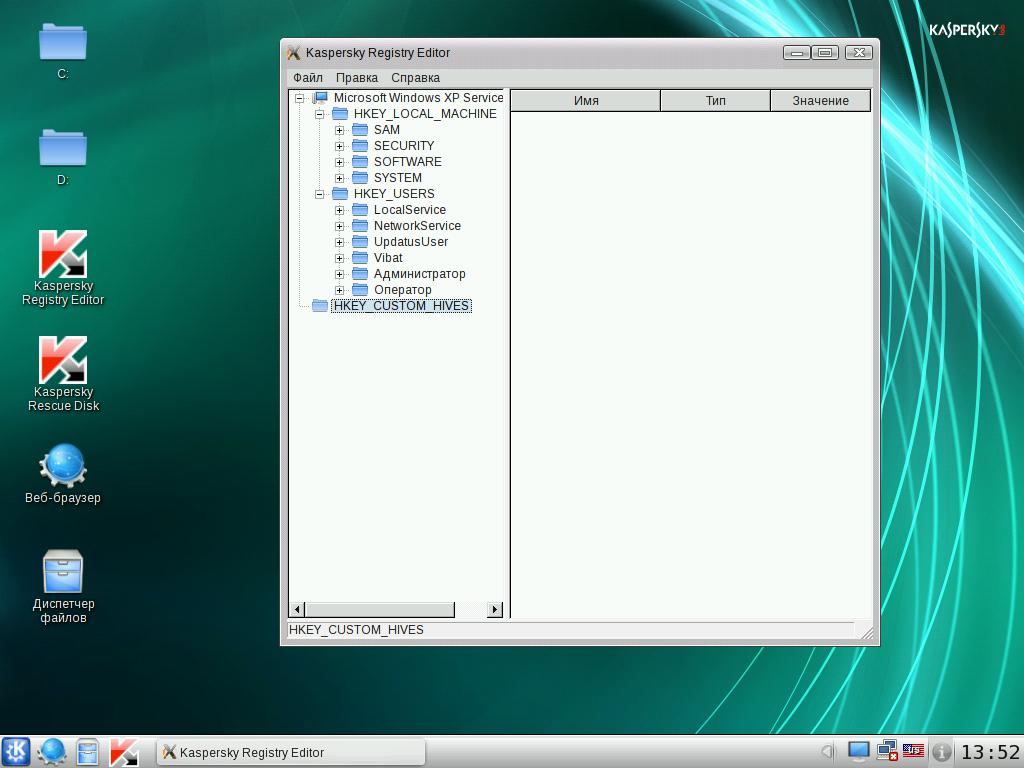Expand the SOFTWARE registry key
Image resolution: width=1024 pixels, height=768 pixels.
coord(340,162)
